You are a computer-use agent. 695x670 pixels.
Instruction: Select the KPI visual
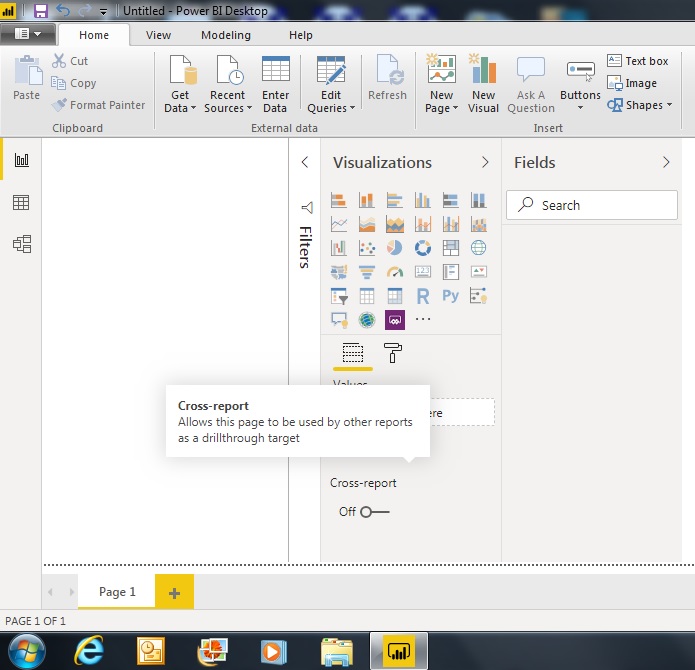click(x=478, y=272)
